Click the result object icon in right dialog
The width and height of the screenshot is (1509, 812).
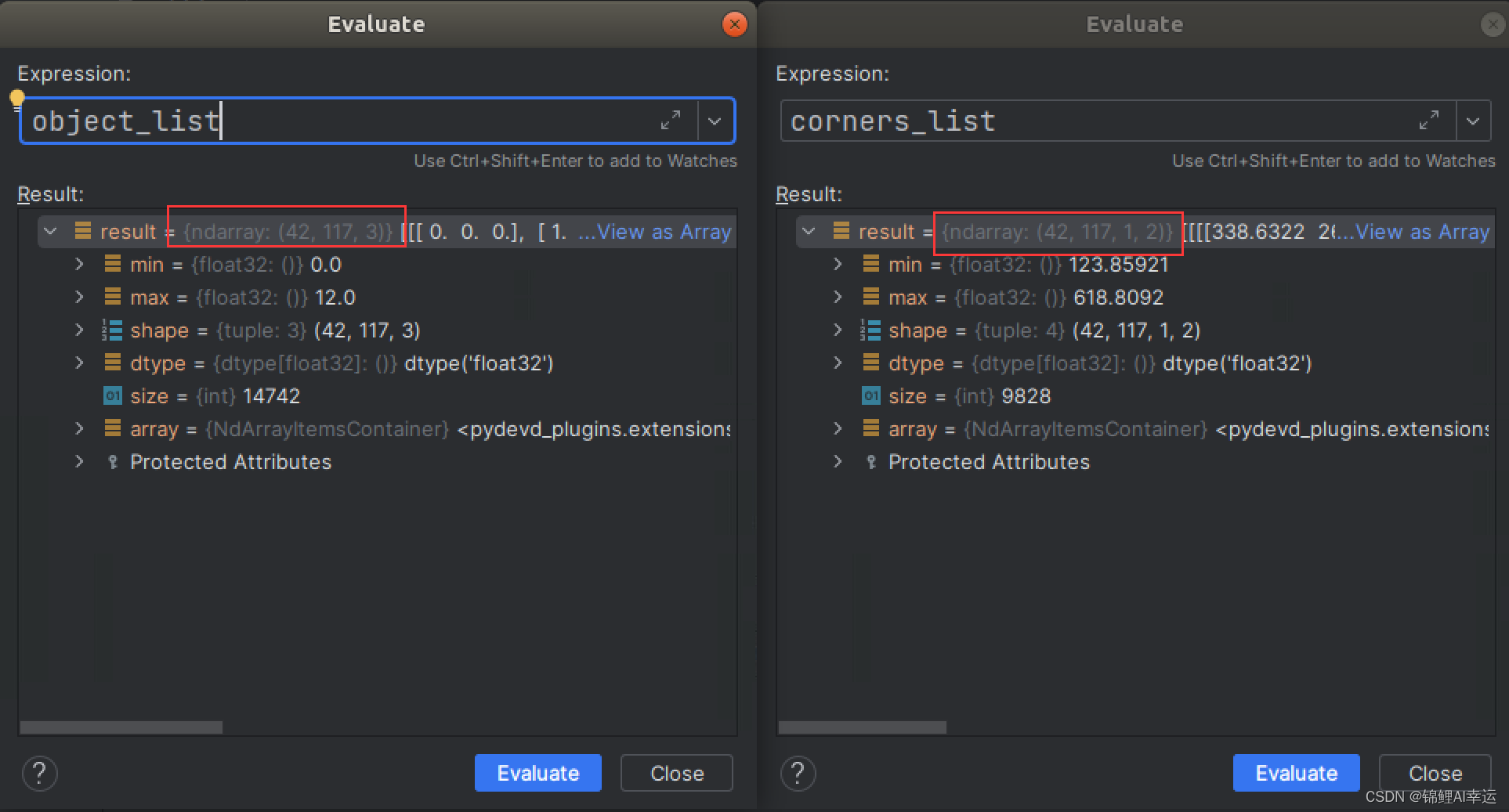(841, 231)
